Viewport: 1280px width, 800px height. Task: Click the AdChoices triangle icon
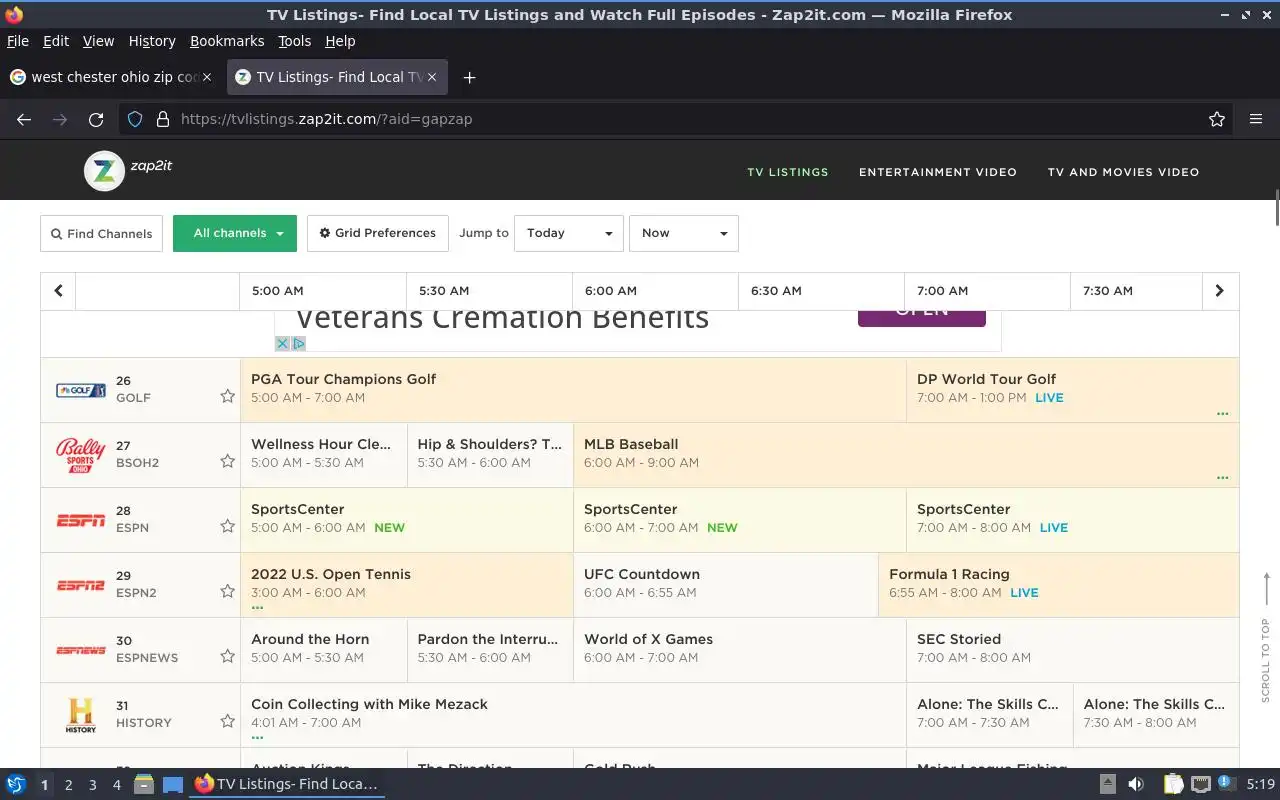(x=298, y=343)
